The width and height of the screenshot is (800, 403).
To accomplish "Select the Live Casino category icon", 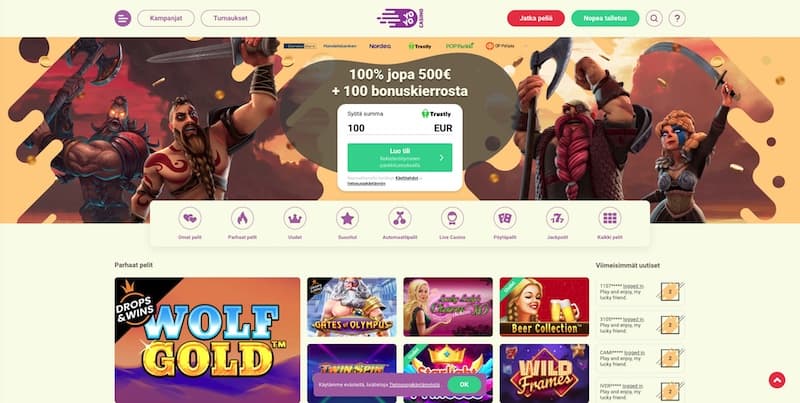I will (x=453, y=218).
